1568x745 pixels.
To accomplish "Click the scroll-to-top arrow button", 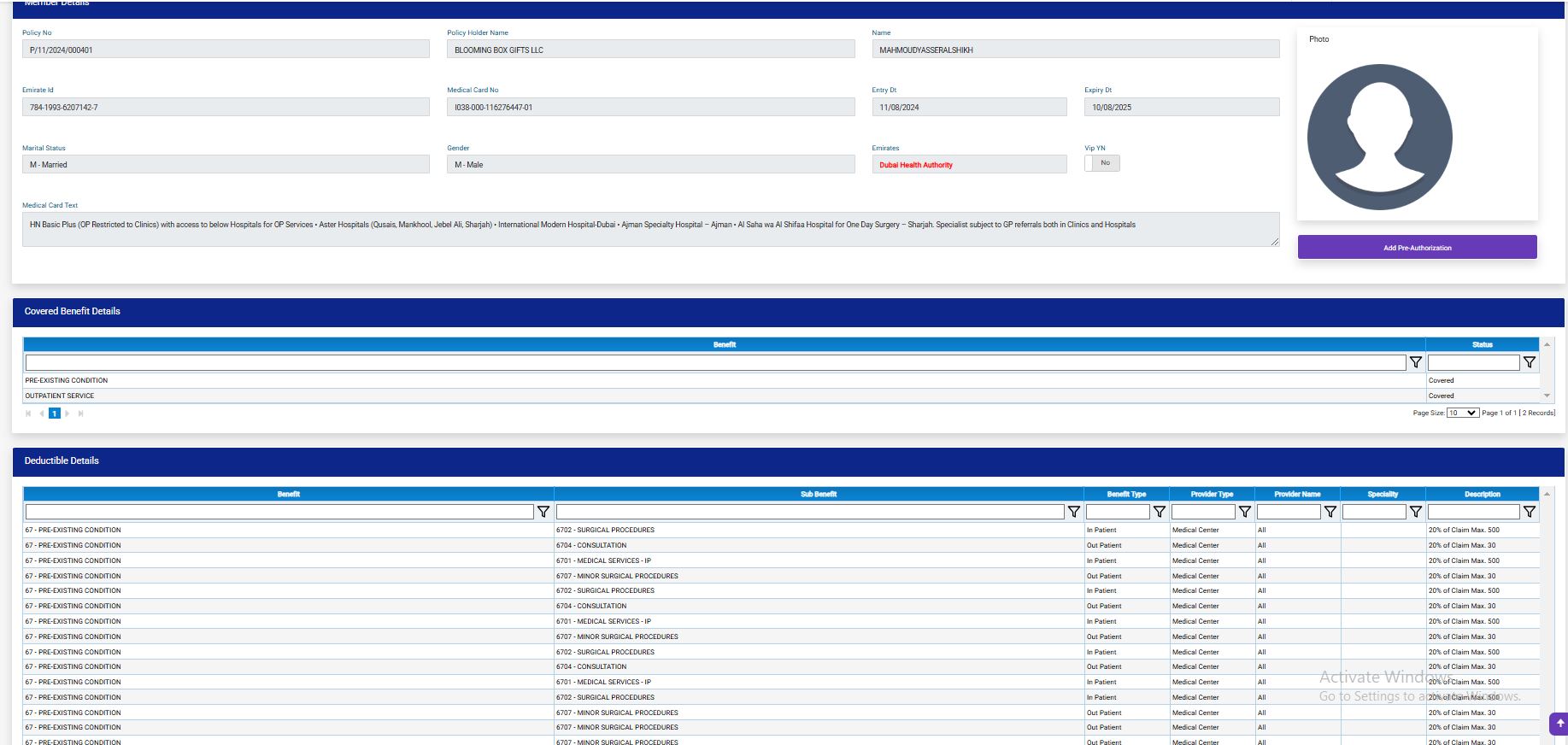I will pos(1559,724).
